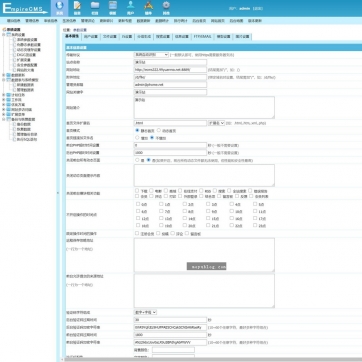Image resolution: width=362 pixels, height=362 pixels.
Task: Select the 动态首页 radio option
Action: click(159, 130)
